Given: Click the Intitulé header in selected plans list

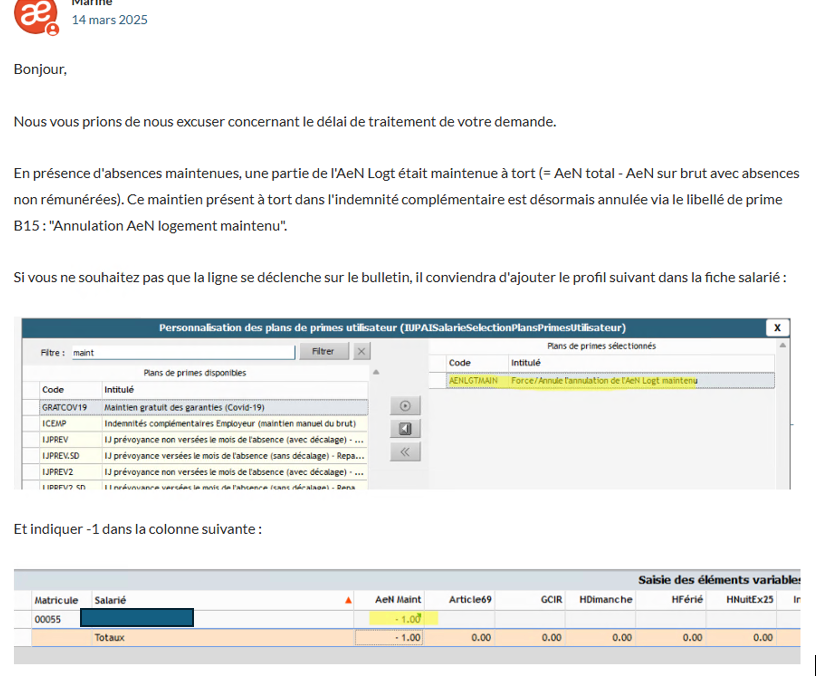Looking at the screenshot, I should coord(526,363).
